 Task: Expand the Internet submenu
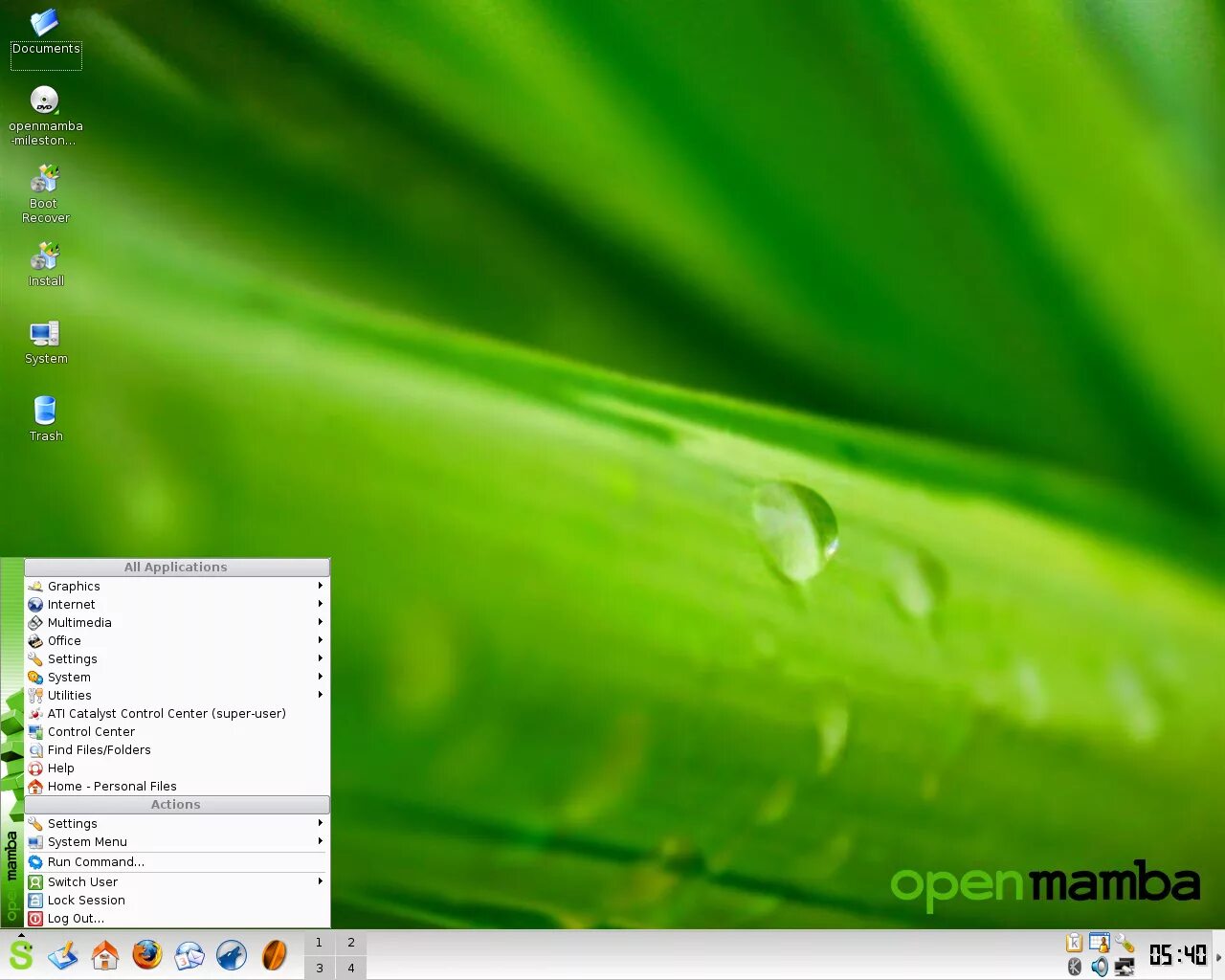pyautogui.click(x=177, y=604)
